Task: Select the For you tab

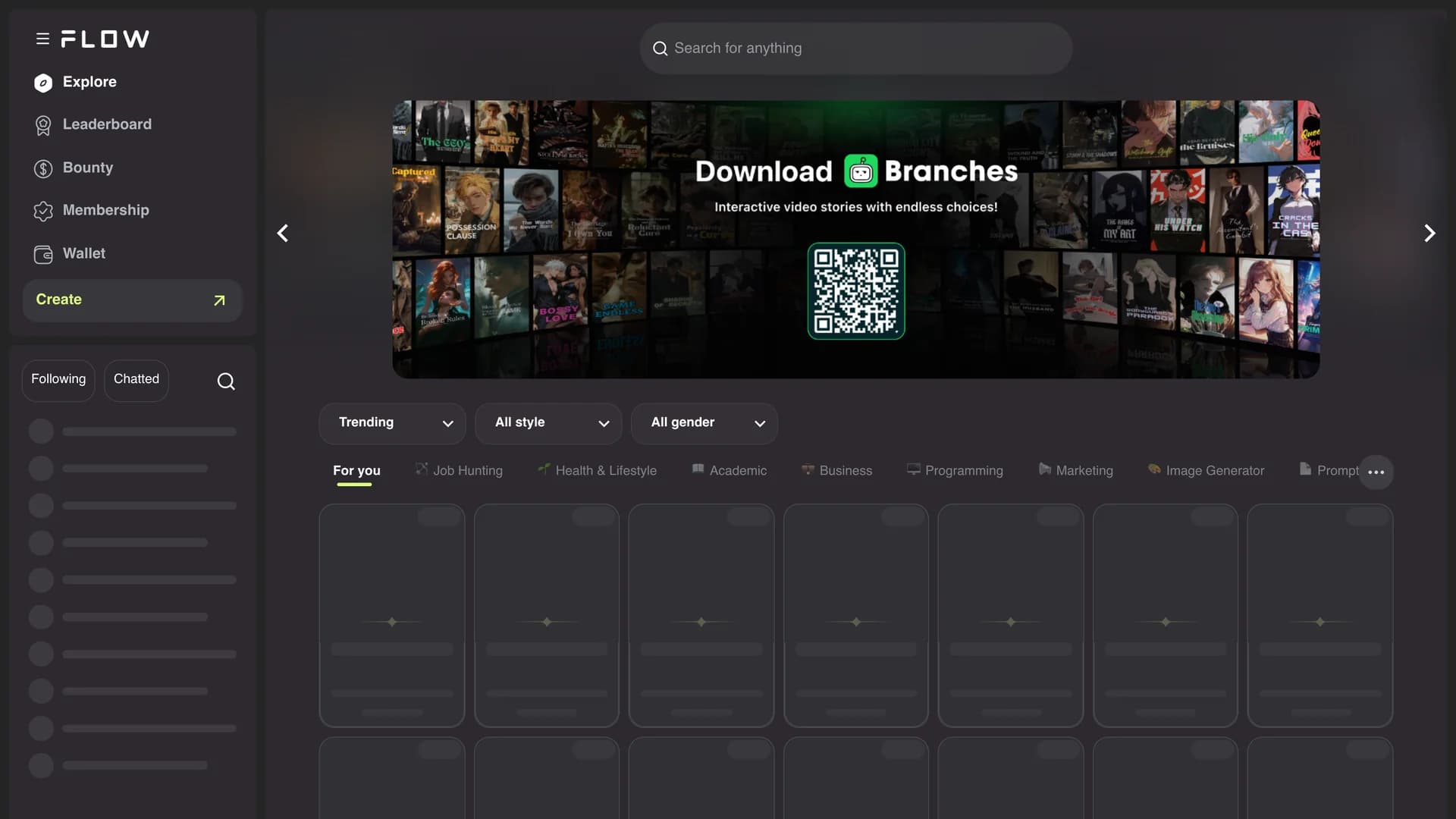Action: 356,471
